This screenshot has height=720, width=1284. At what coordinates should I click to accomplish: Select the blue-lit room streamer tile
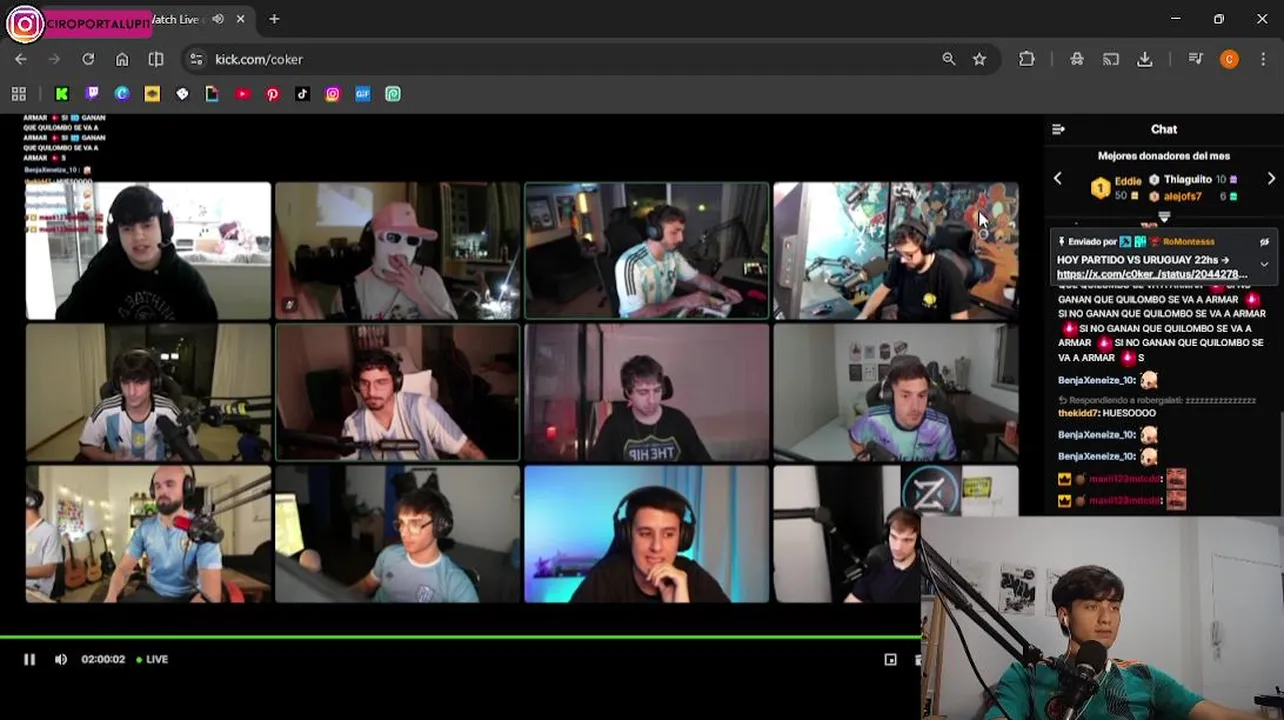pyautogui.click(x=647, y=534)
